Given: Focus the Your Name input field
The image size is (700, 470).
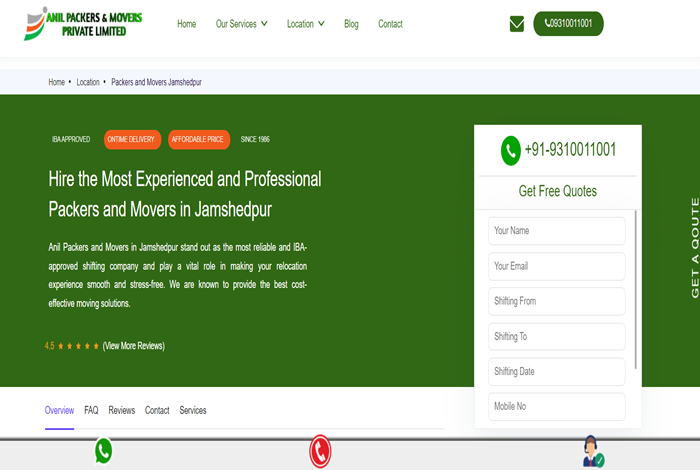Looking at the screenshot, I should (557, 231).
